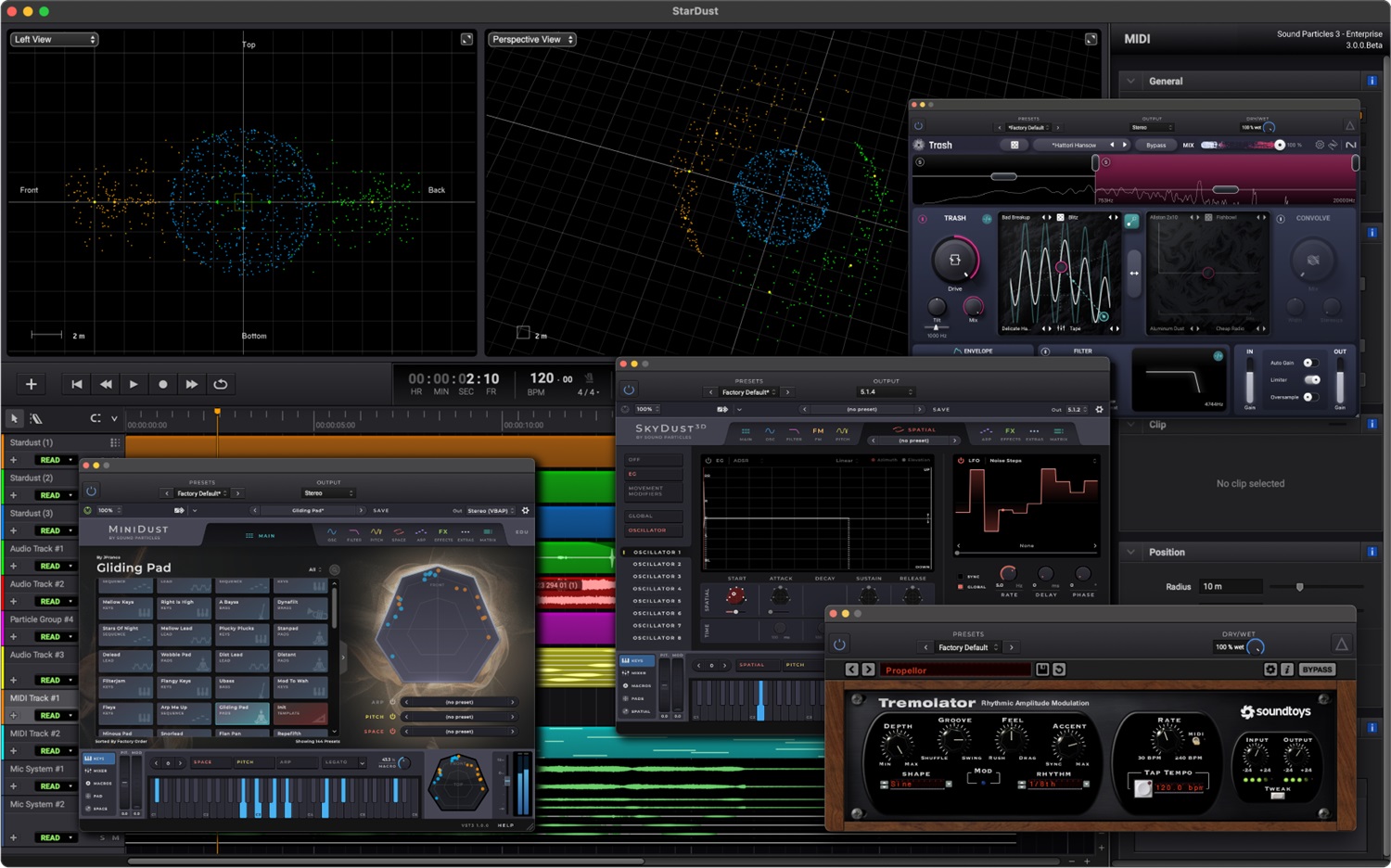Image resolution: width=1391 pixels, height=868 pixels.
Task: Maximize the Left View viewport
Action: click(466, 39)
